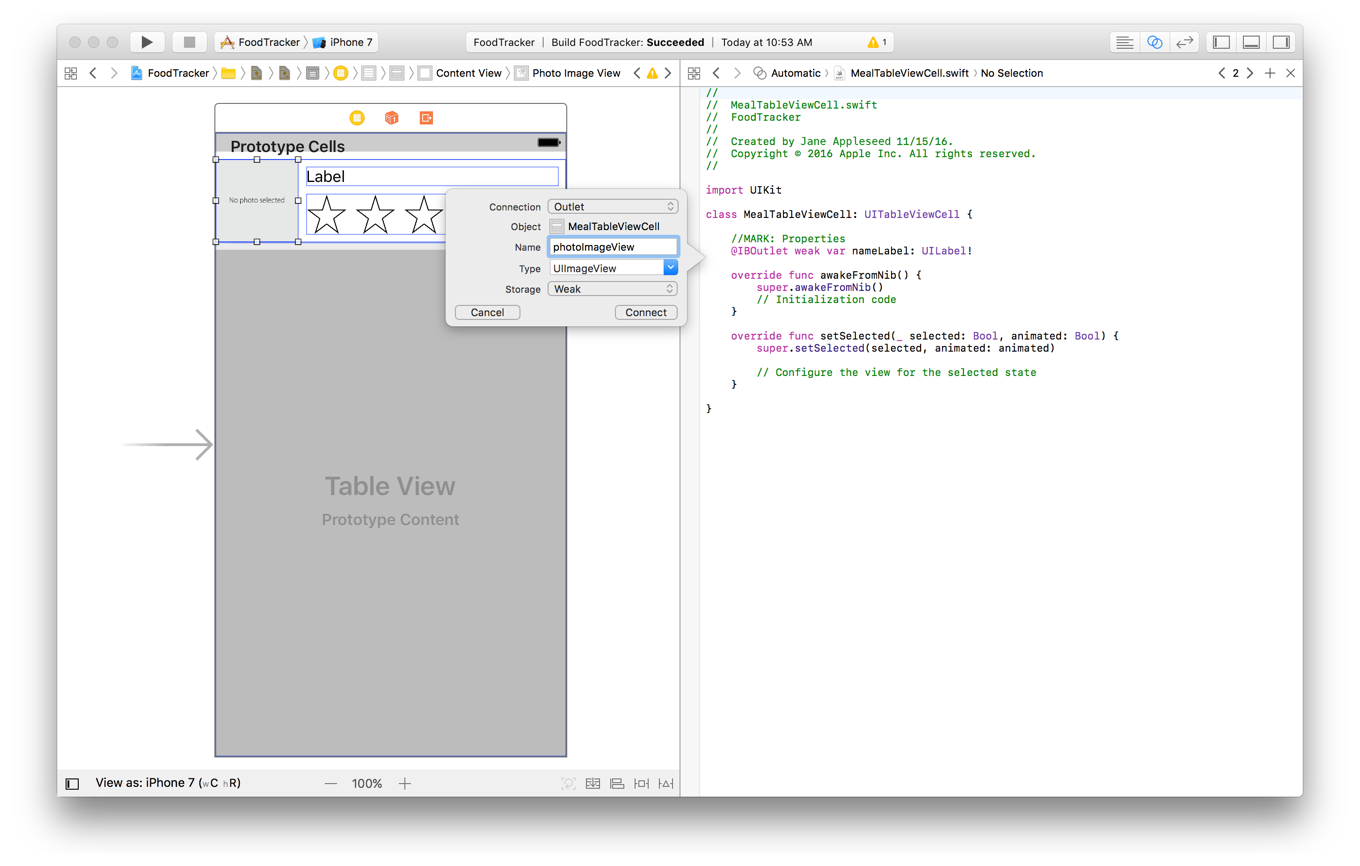Select MealTableViewCell.swift in jump bar
Viewport: 1360px width, 866px height.
point(901,73)
